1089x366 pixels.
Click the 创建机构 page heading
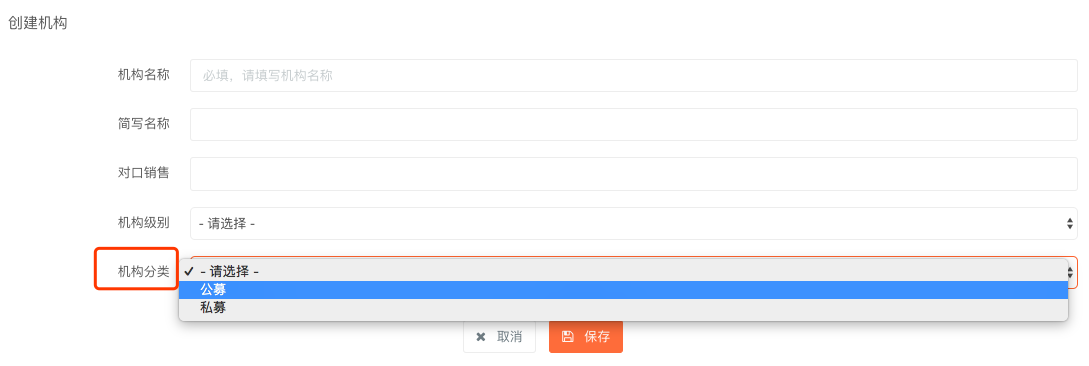click(x=37, y=23)
